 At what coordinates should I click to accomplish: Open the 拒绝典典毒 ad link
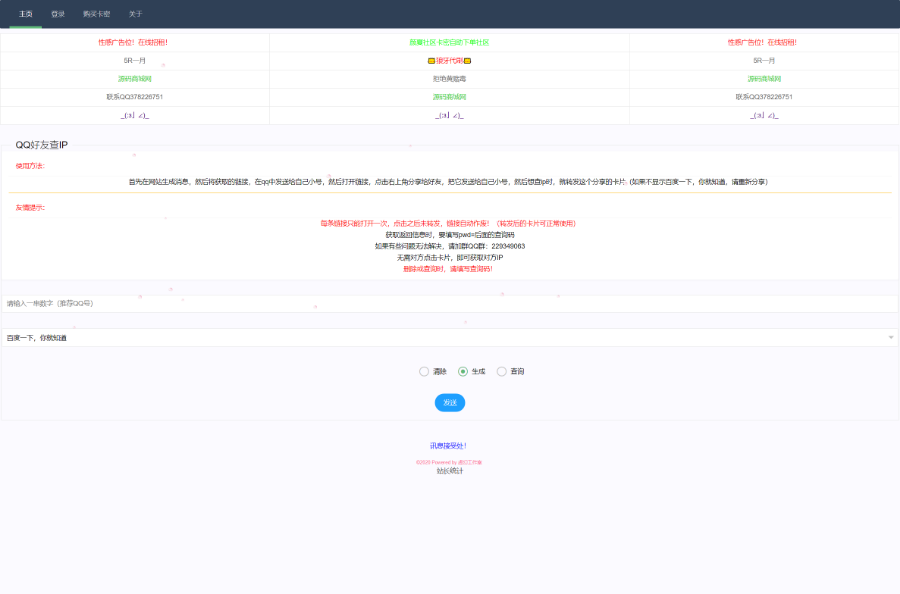click(x=449, y=79)
